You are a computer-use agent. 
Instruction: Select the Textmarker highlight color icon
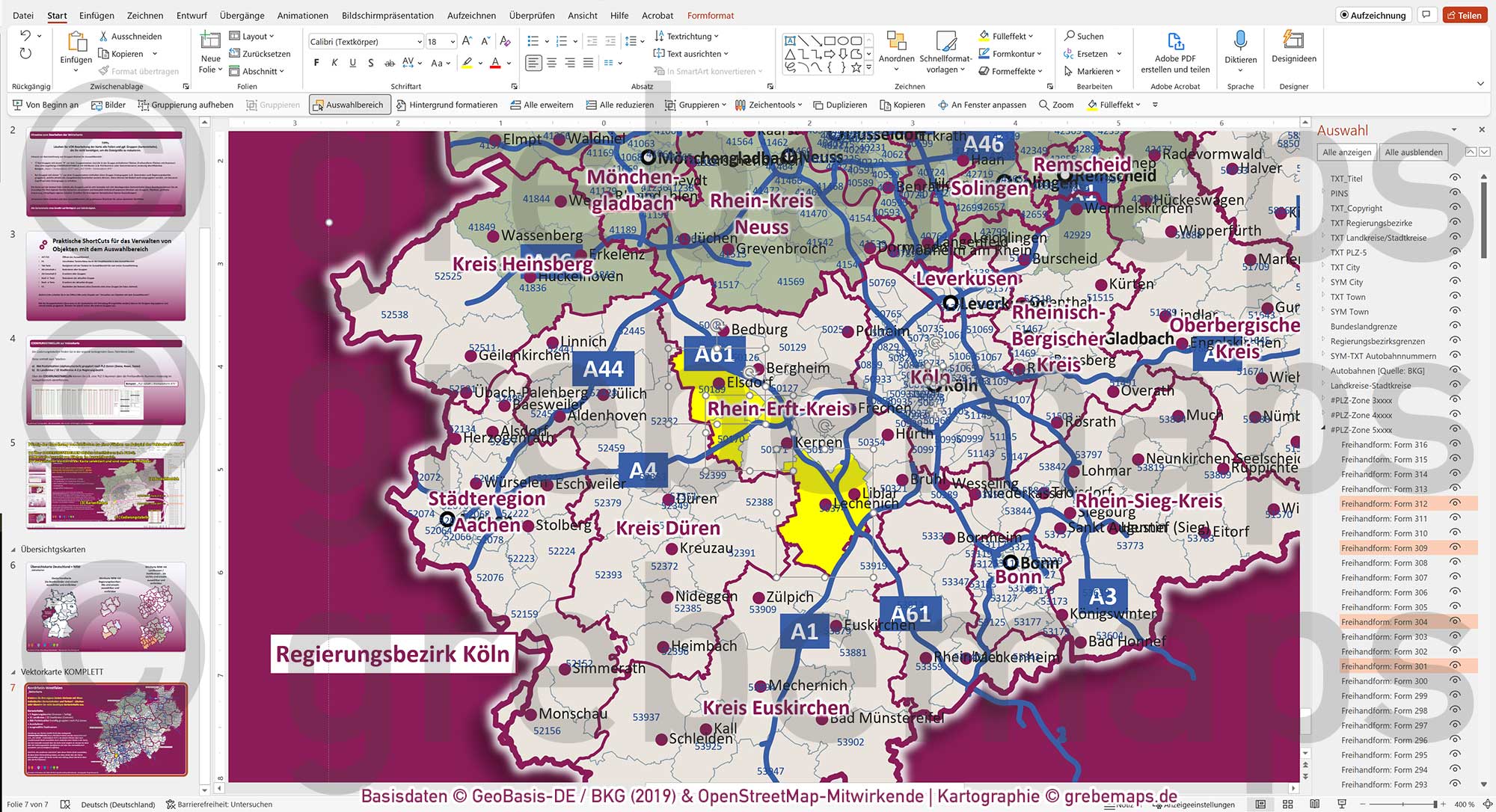pyautogui.click(x=465, y=63)
